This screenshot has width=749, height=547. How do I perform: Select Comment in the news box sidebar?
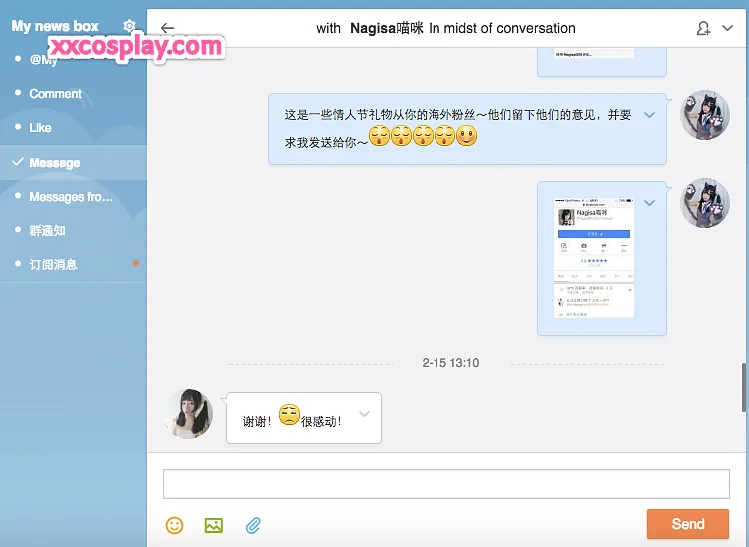[x=55, y=94]
